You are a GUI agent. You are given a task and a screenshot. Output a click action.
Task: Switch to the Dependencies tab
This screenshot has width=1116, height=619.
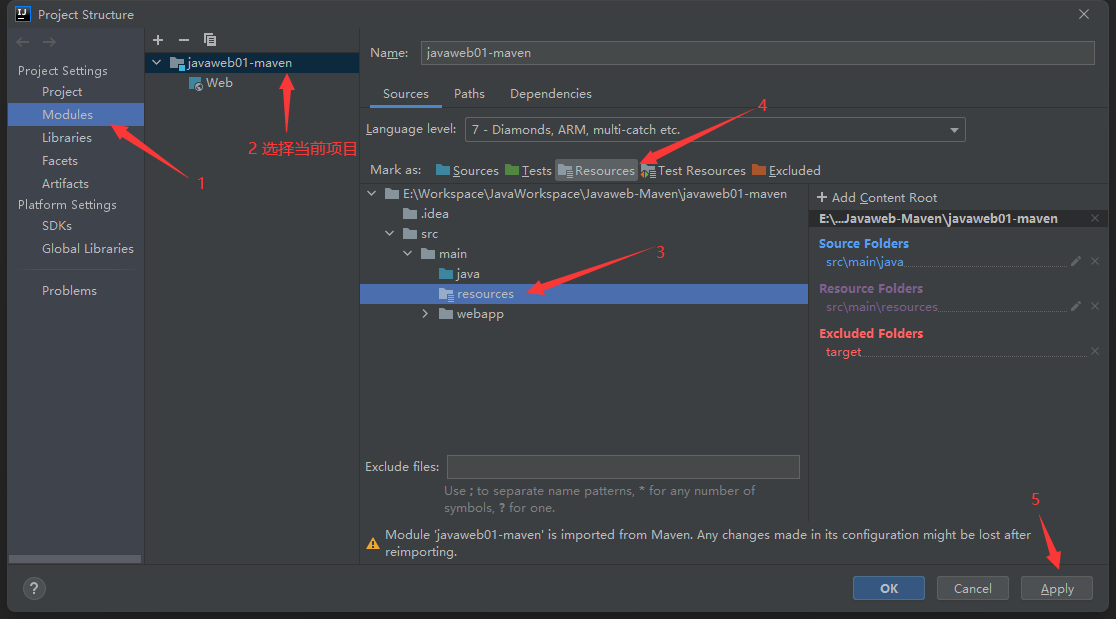[x=551, y=94]
